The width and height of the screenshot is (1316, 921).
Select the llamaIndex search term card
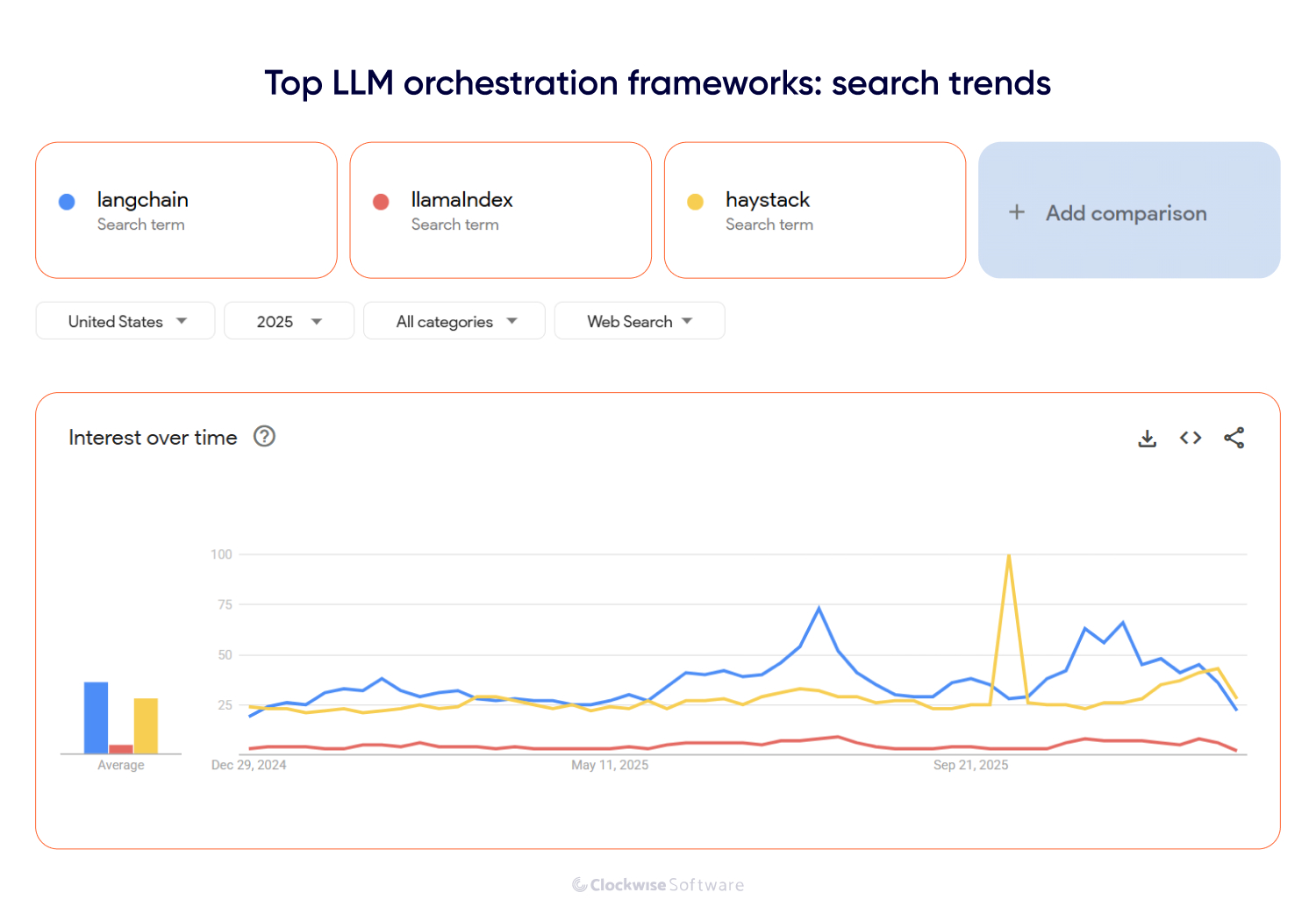click(x=500, y=211)
